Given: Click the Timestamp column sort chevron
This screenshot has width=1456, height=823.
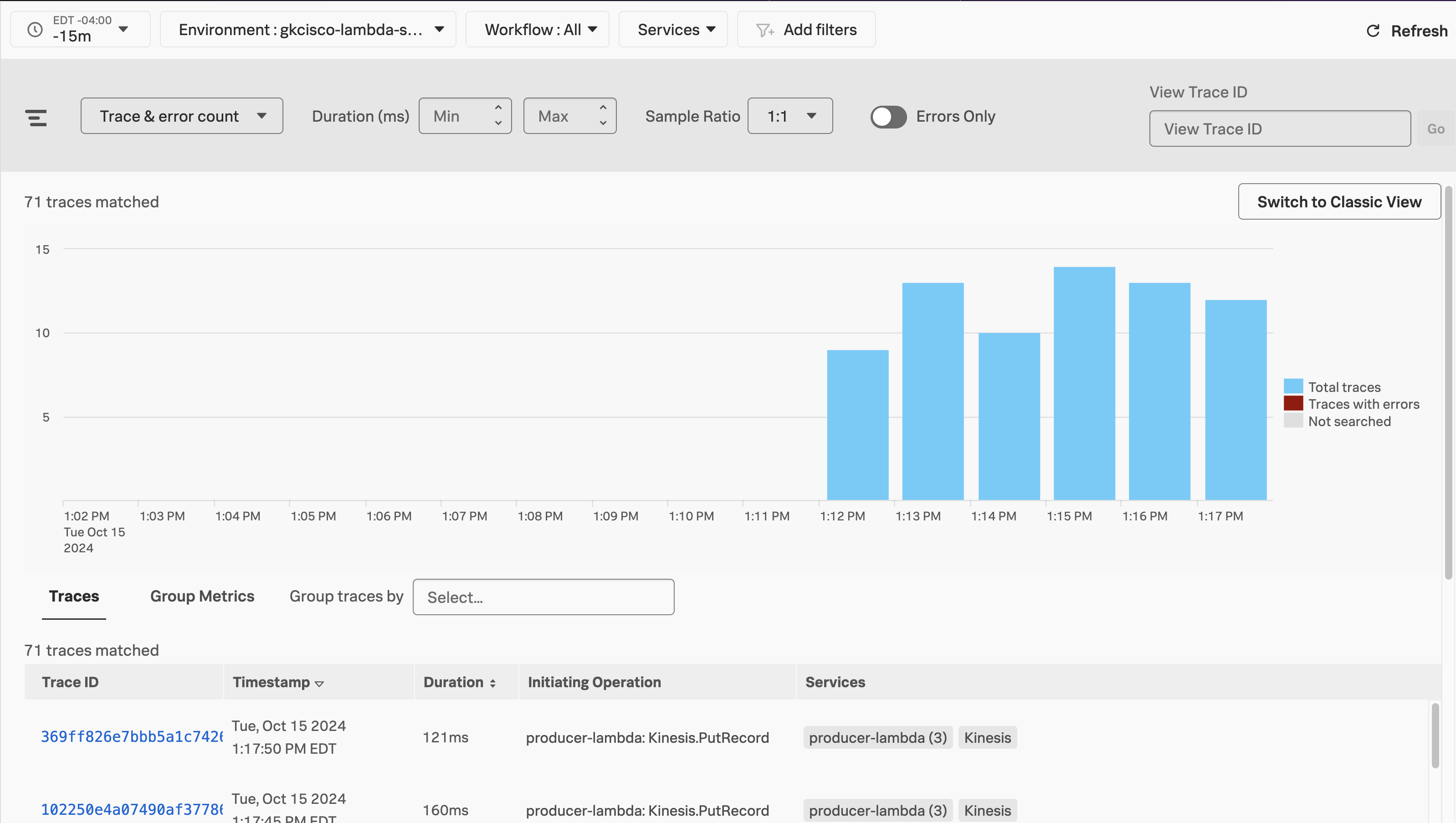Looking at the screenshot, I should 319,684.
